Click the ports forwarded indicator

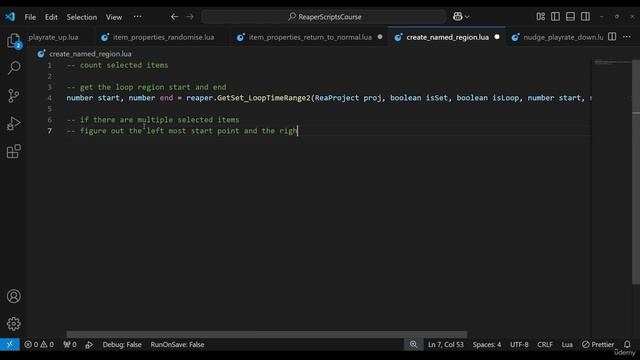tap(70, 344)
